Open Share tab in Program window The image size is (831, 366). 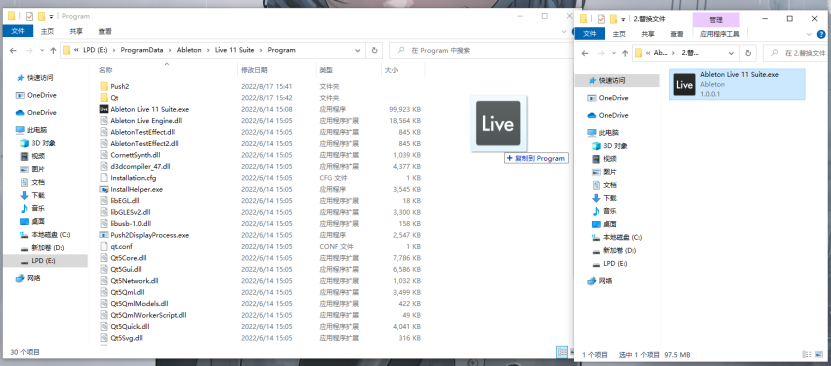click(x=76, y=31)
